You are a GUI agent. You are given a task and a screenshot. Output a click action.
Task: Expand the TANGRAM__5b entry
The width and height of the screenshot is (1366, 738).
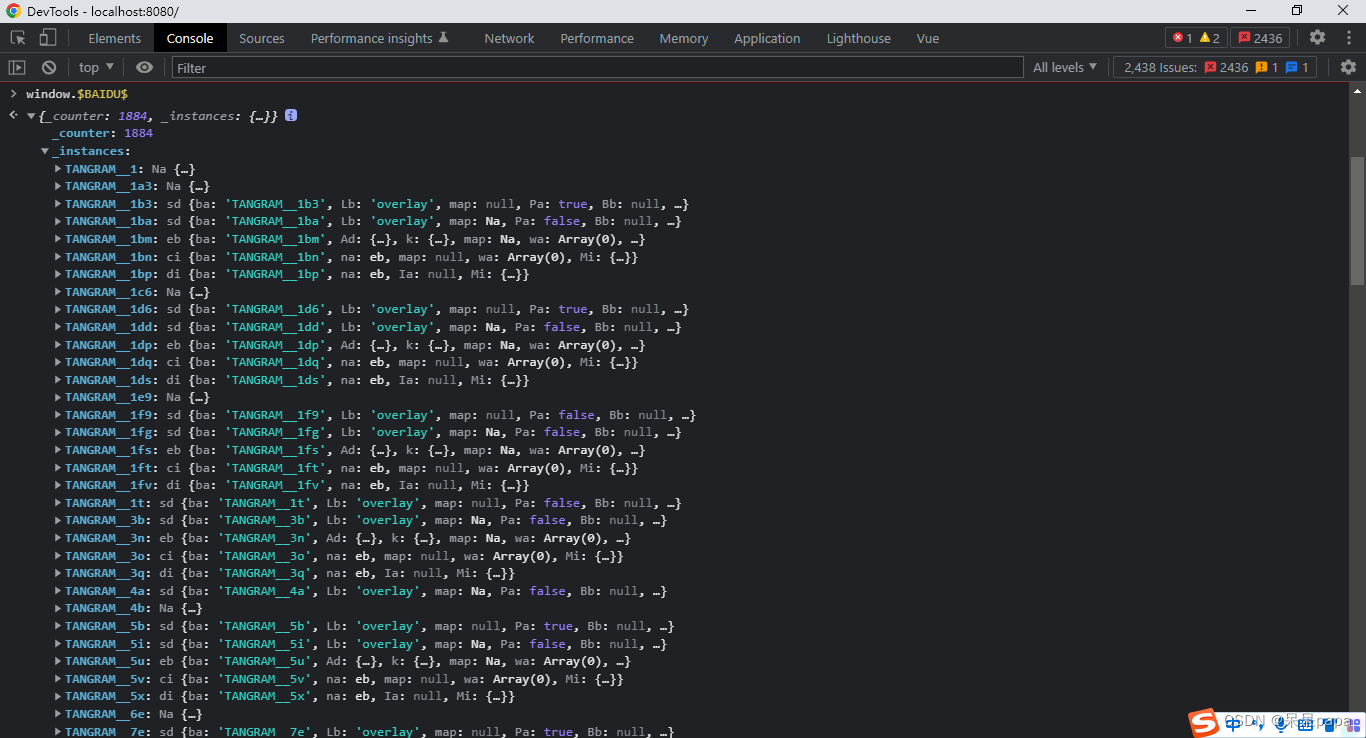(x=58, y=626)
